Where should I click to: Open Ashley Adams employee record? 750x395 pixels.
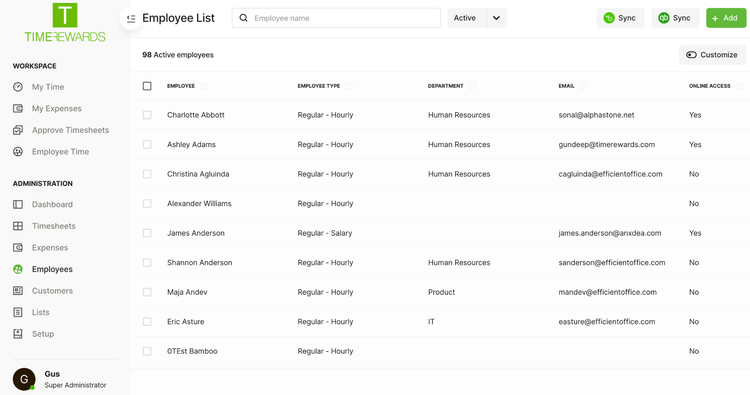(x=191, y=144)
